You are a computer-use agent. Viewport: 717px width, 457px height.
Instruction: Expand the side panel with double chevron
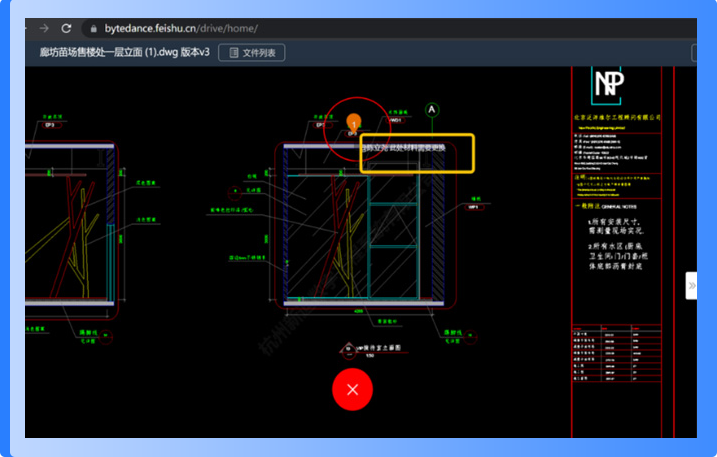click(x=691, y=285)
